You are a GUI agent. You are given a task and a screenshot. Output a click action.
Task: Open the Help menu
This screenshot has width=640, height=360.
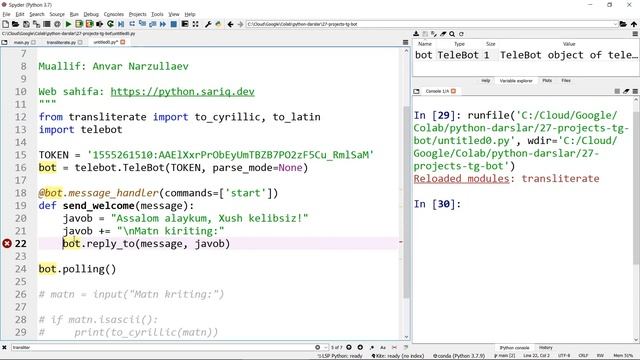click(190, 14)
